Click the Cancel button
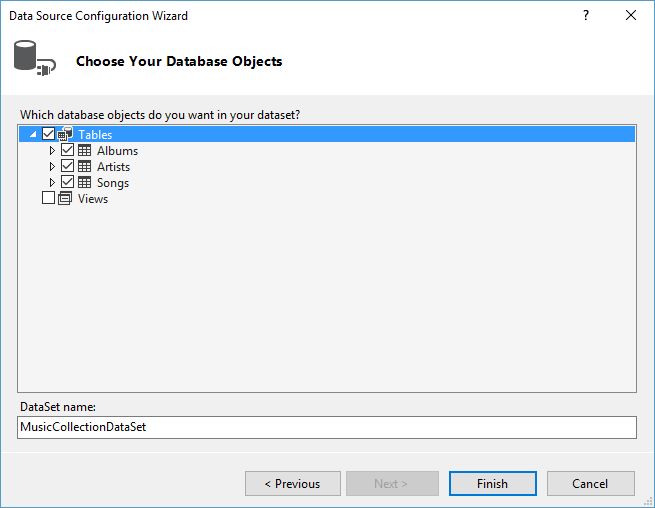The height and width of the screenshot is (508, 655). 590,484
